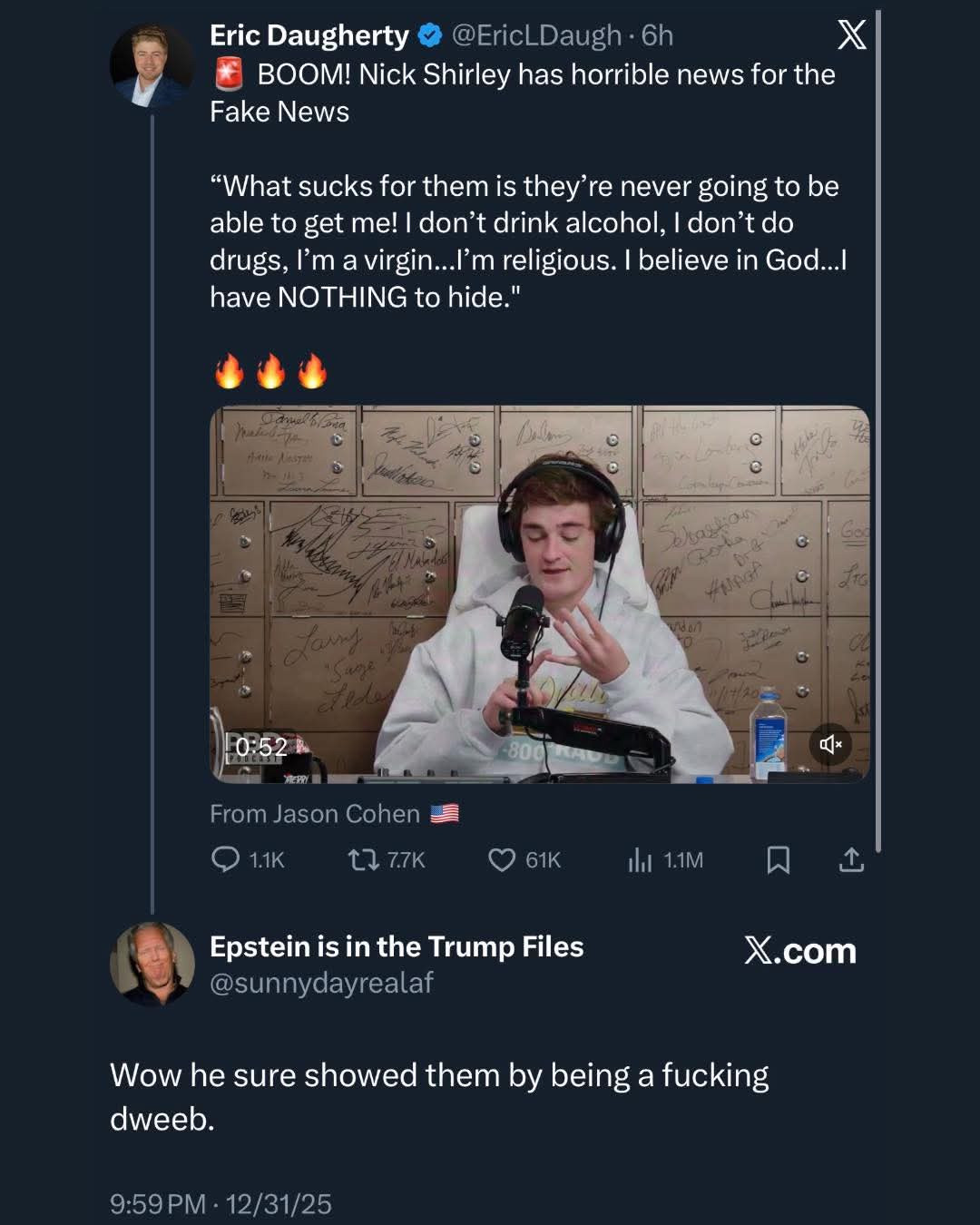Open Eric Daugherty's profile picture
Screen dimensions: 980x1225
tap(151, 65)
